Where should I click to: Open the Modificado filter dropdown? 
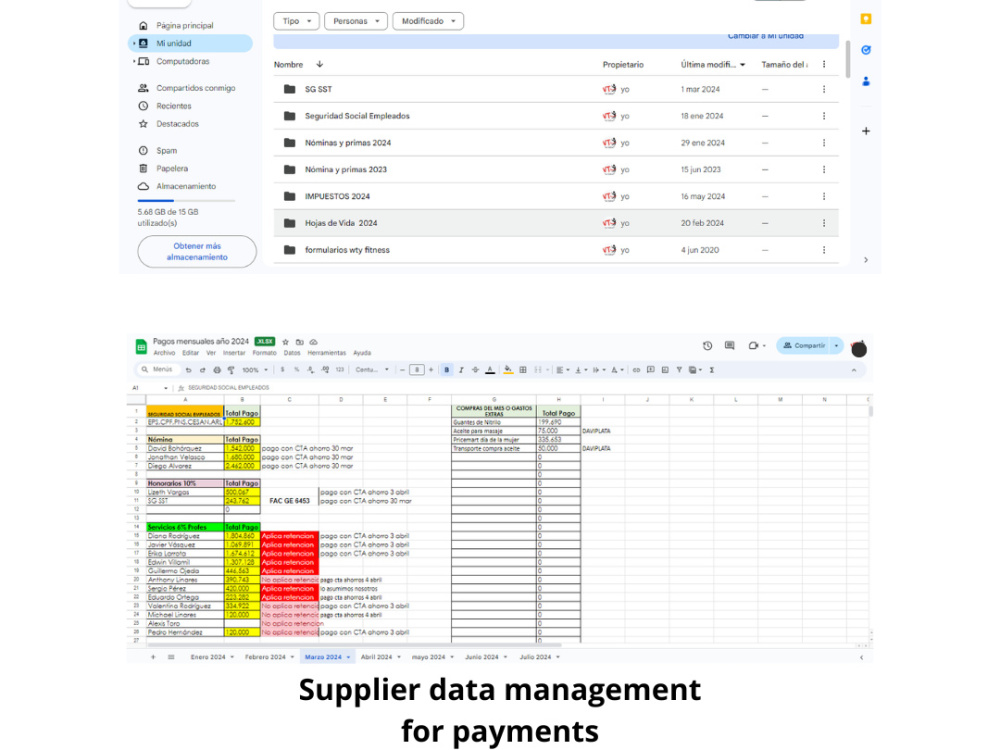pyautogui.click(x=428, y=21)
